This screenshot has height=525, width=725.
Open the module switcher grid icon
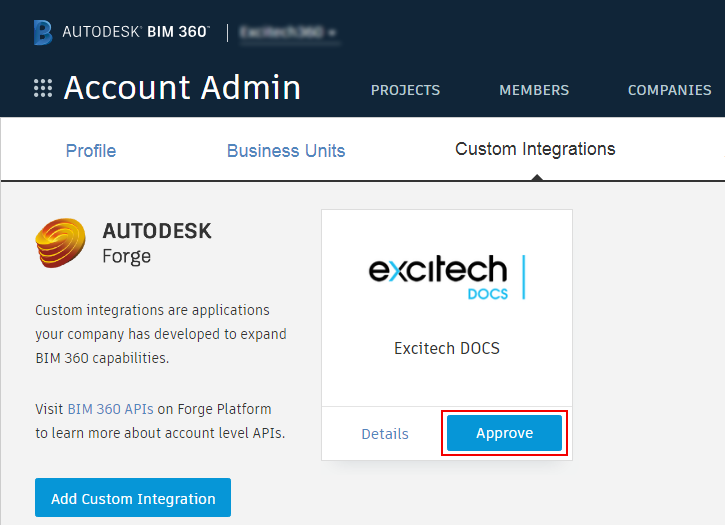pyautogui.click(x=43, y=89)
